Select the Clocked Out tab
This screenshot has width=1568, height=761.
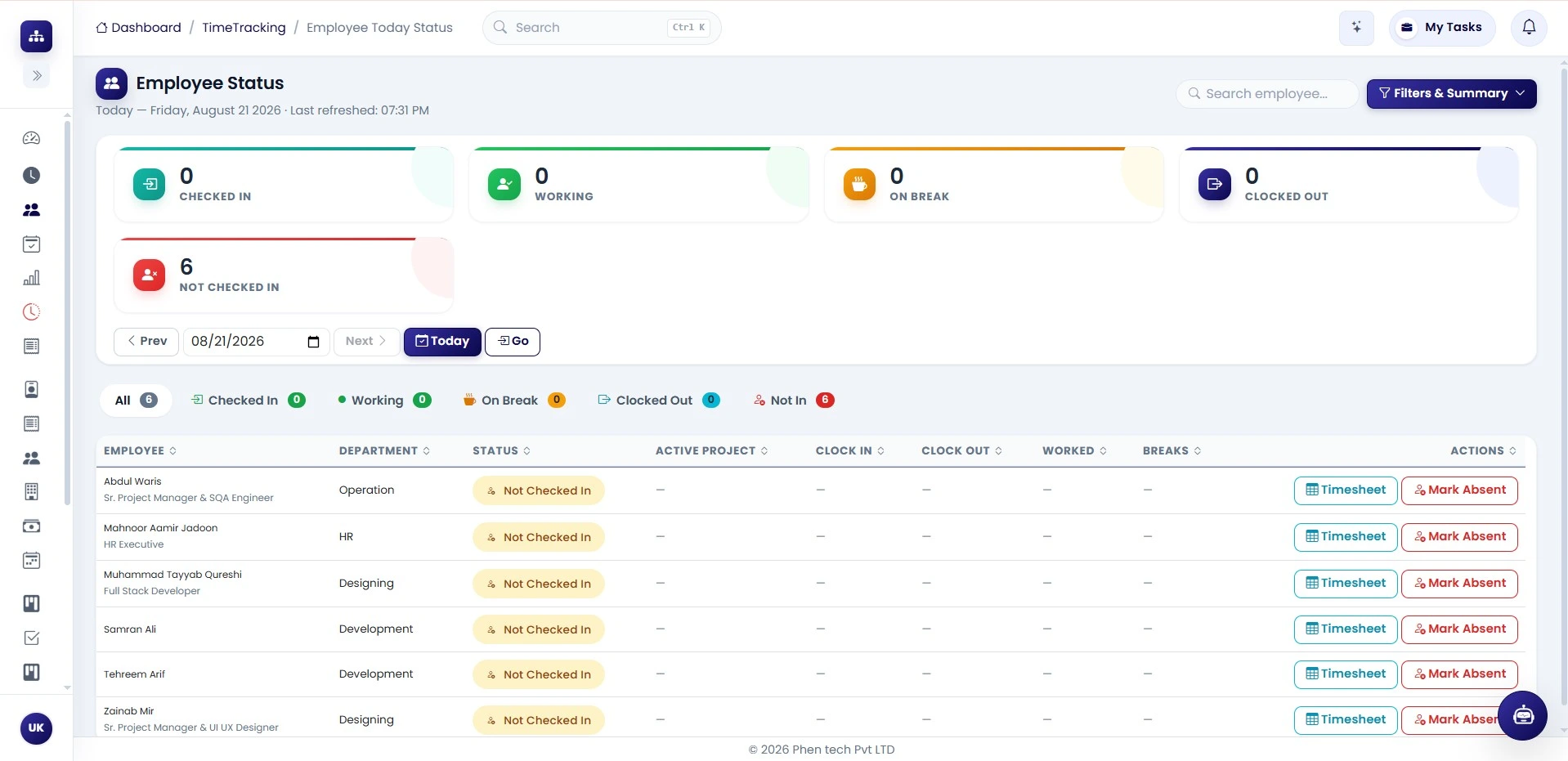[x=659, y=401]
